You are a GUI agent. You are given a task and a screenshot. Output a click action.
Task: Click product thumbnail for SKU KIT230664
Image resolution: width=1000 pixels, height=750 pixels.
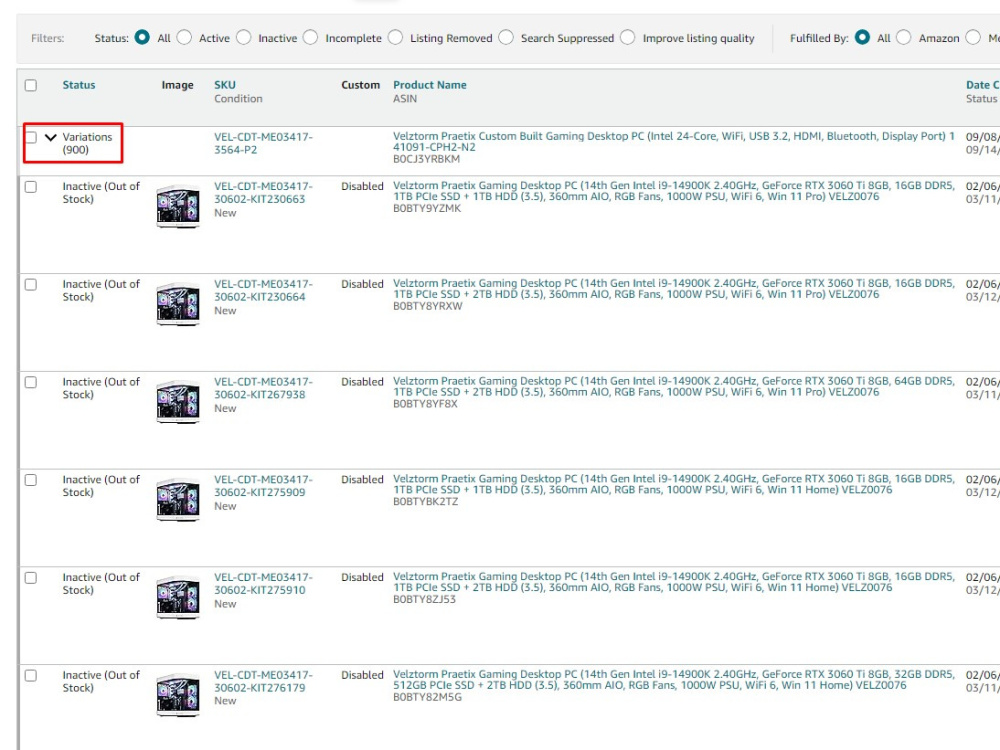tap(178, 304)
